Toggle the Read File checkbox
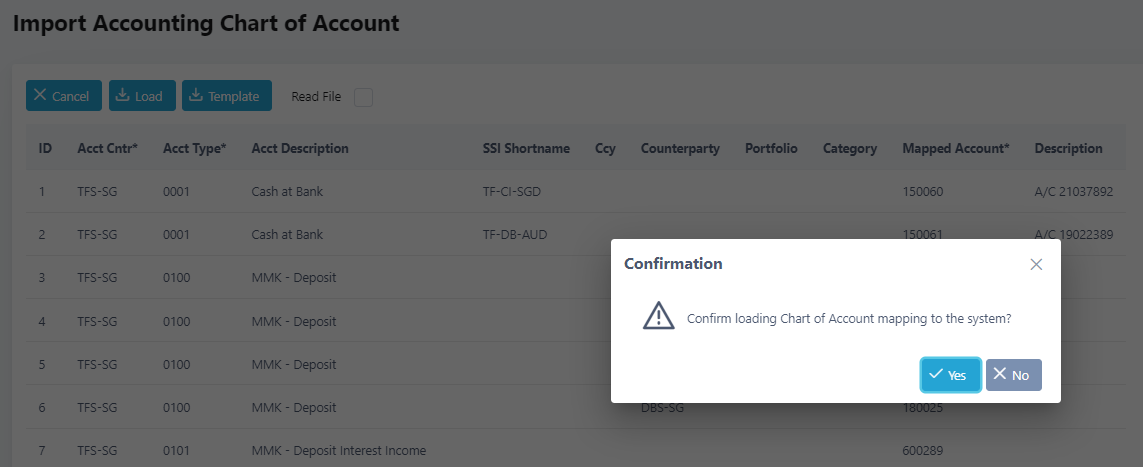The width and height of the screenshot is (1143, 467). [x=363, y=97]
